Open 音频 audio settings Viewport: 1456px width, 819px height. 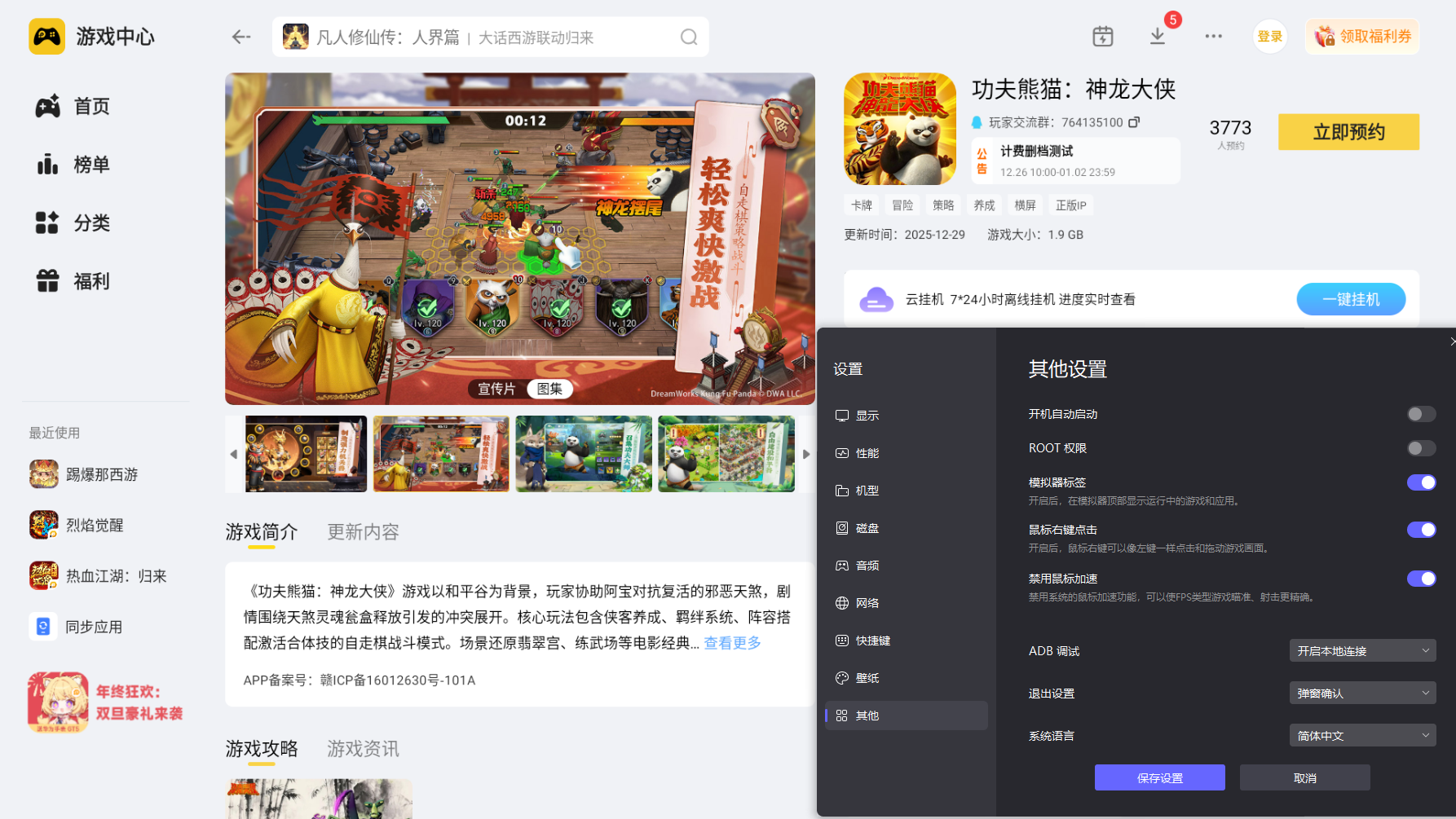click(907, 566)
